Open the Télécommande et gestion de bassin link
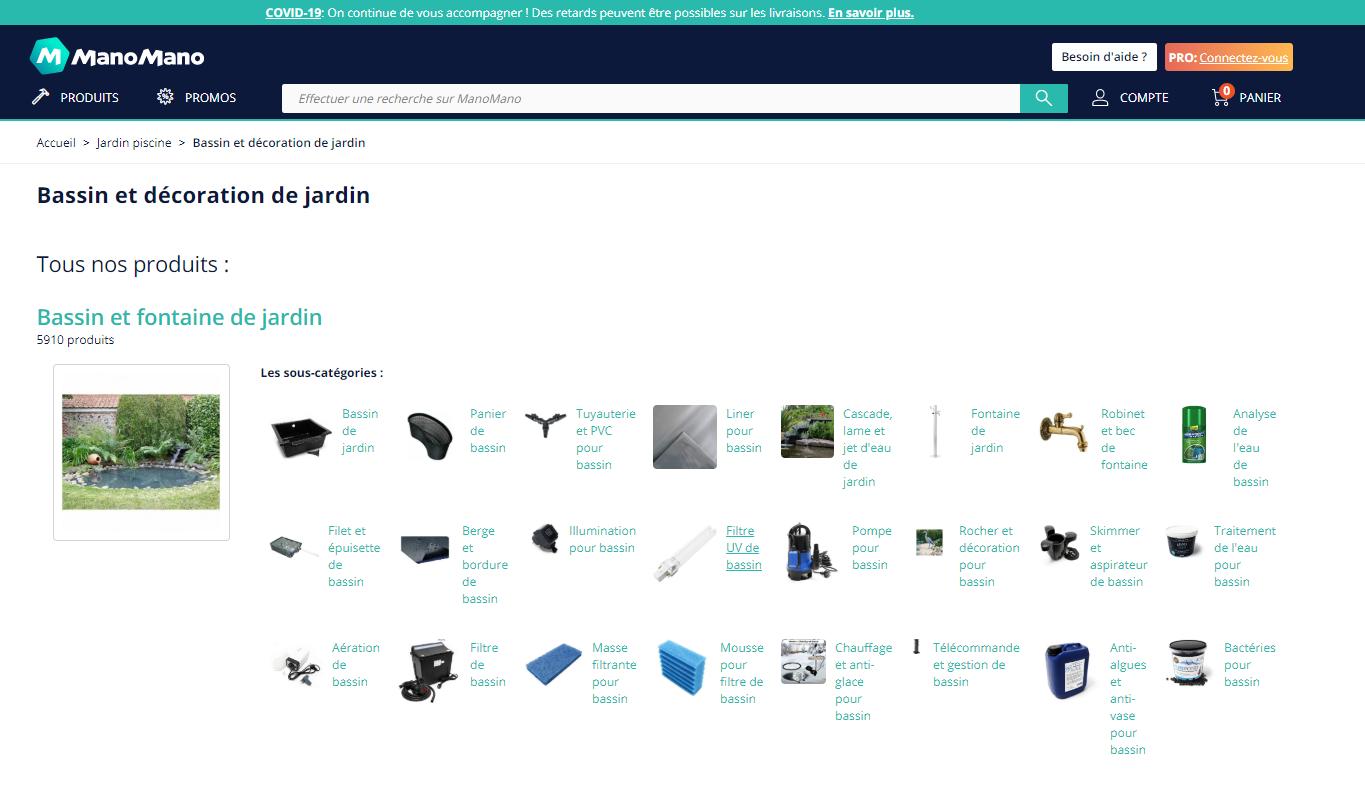 click(x=976, y=665)
